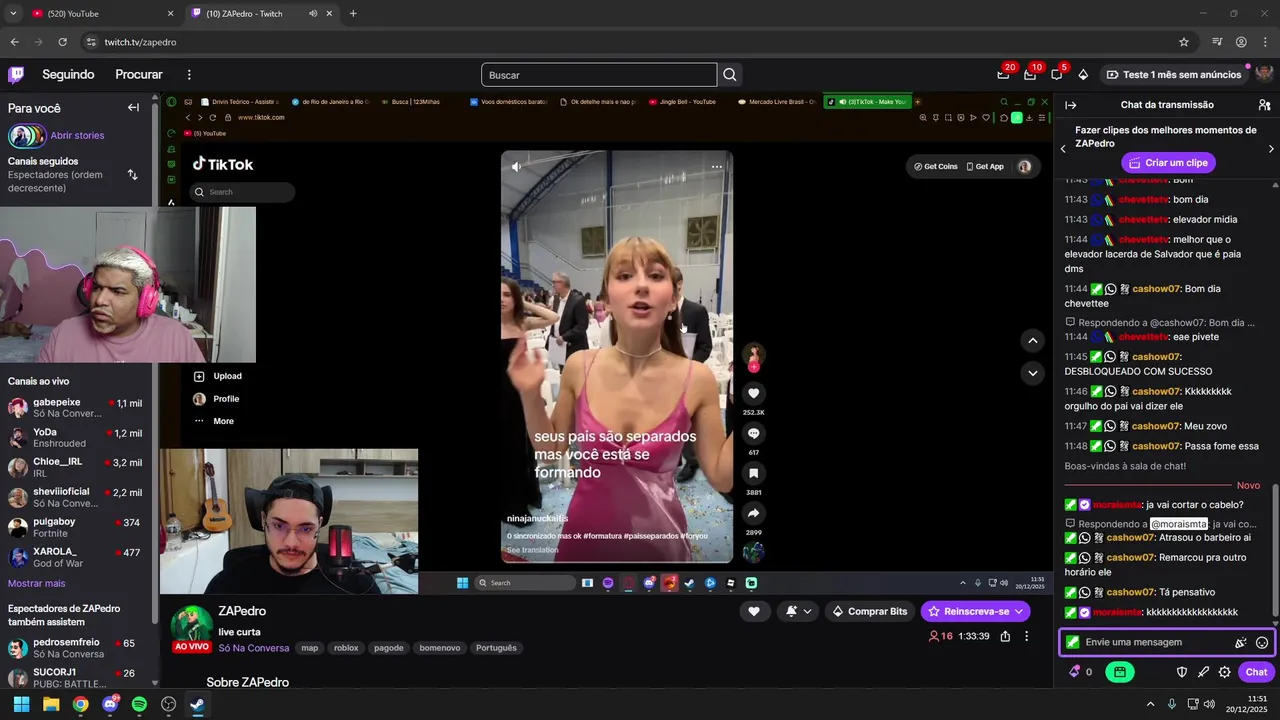
Task: Go to next clip prompt arrow
Action: tap(1271, 149)
